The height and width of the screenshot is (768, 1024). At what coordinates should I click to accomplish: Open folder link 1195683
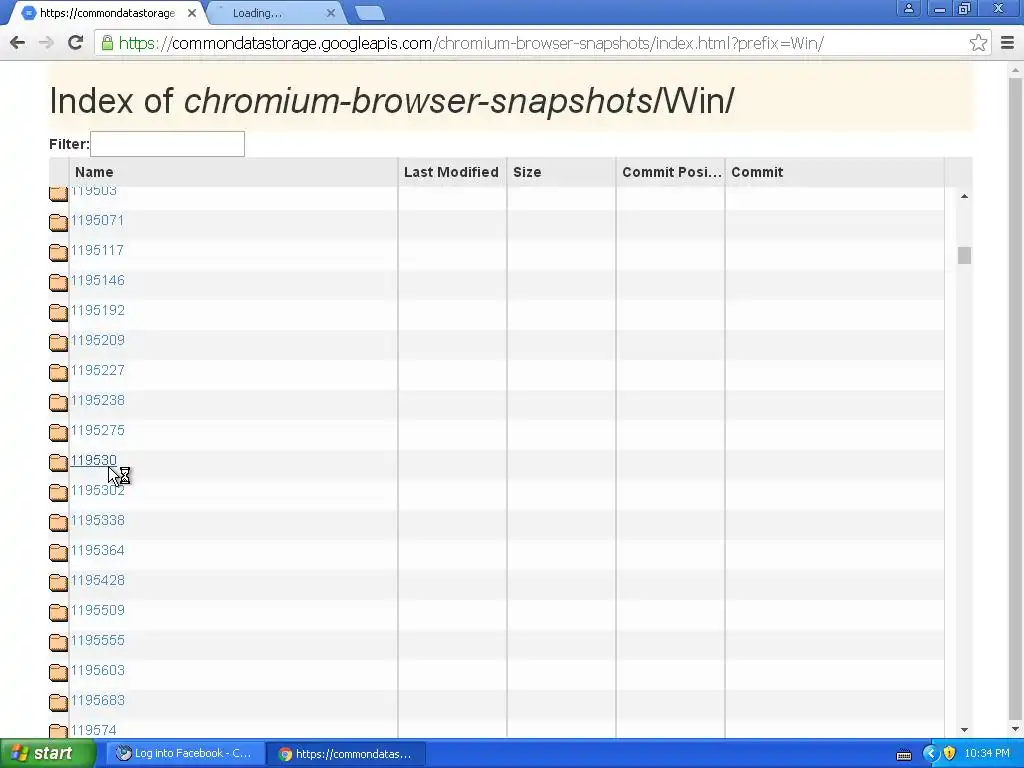[x=97, y=701]
